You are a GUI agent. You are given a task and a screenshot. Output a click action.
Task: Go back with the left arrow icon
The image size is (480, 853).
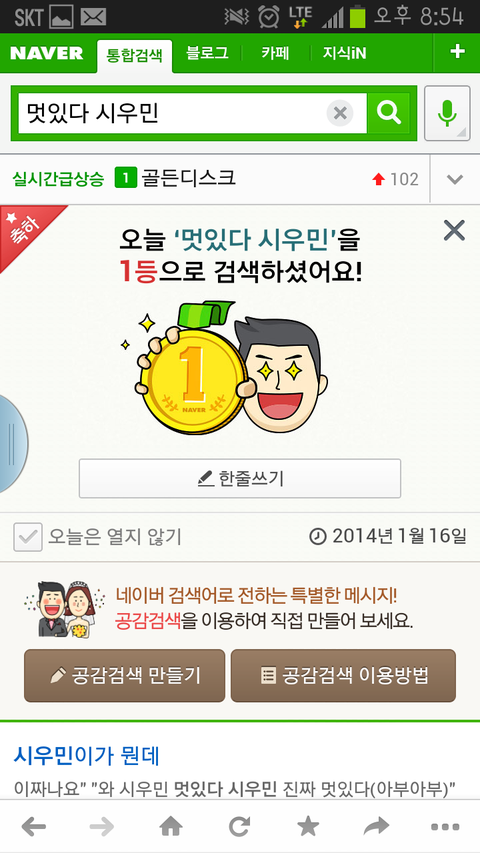34,827
